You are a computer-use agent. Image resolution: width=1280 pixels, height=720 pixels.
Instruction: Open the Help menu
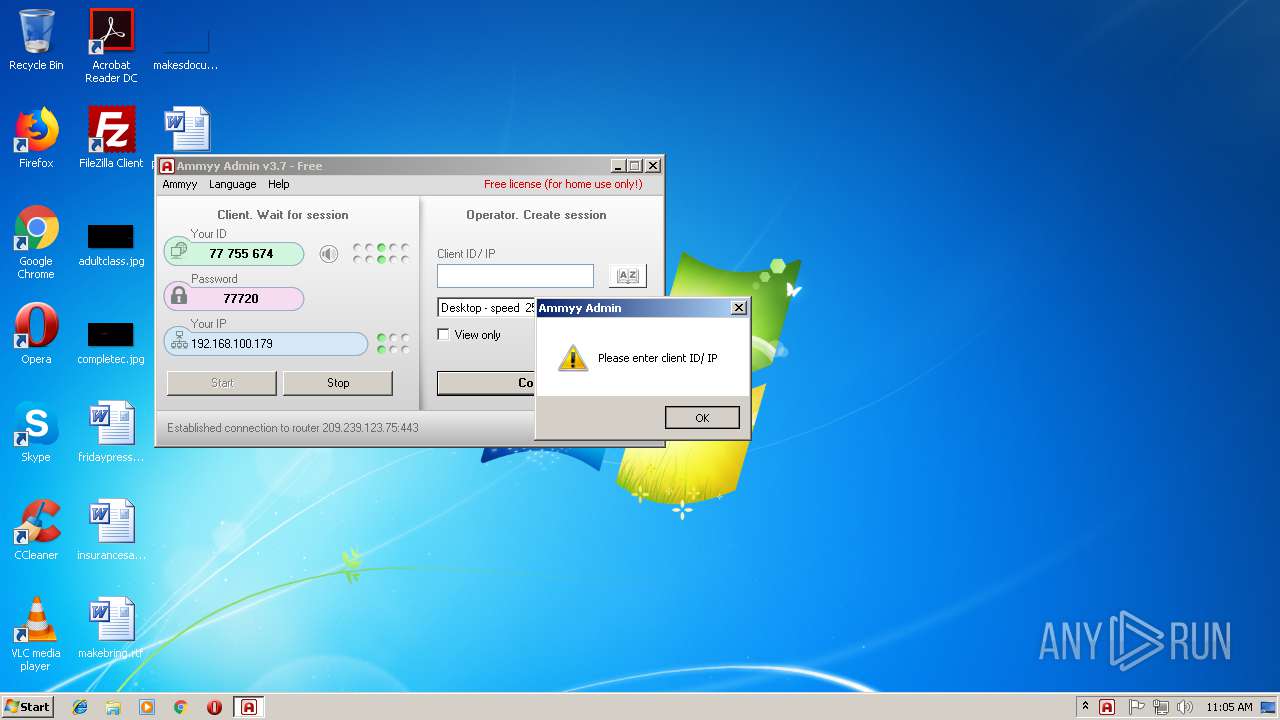[x=279, y=184]
